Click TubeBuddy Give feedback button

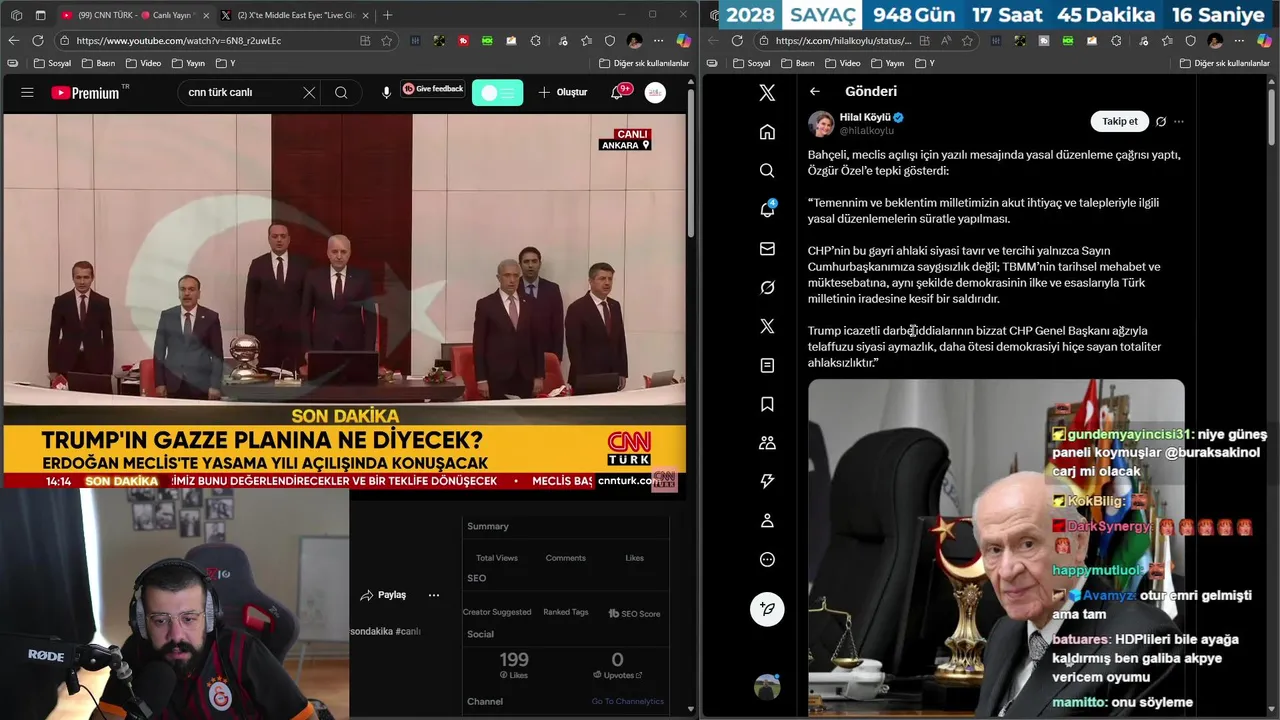tap(433, 89)
